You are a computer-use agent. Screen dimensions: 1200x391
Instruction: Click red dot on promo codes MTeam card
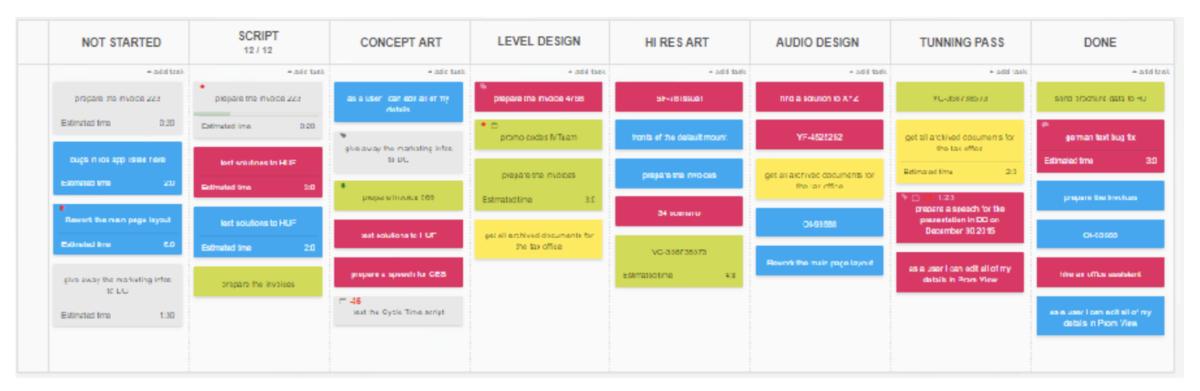click(485, 124)
